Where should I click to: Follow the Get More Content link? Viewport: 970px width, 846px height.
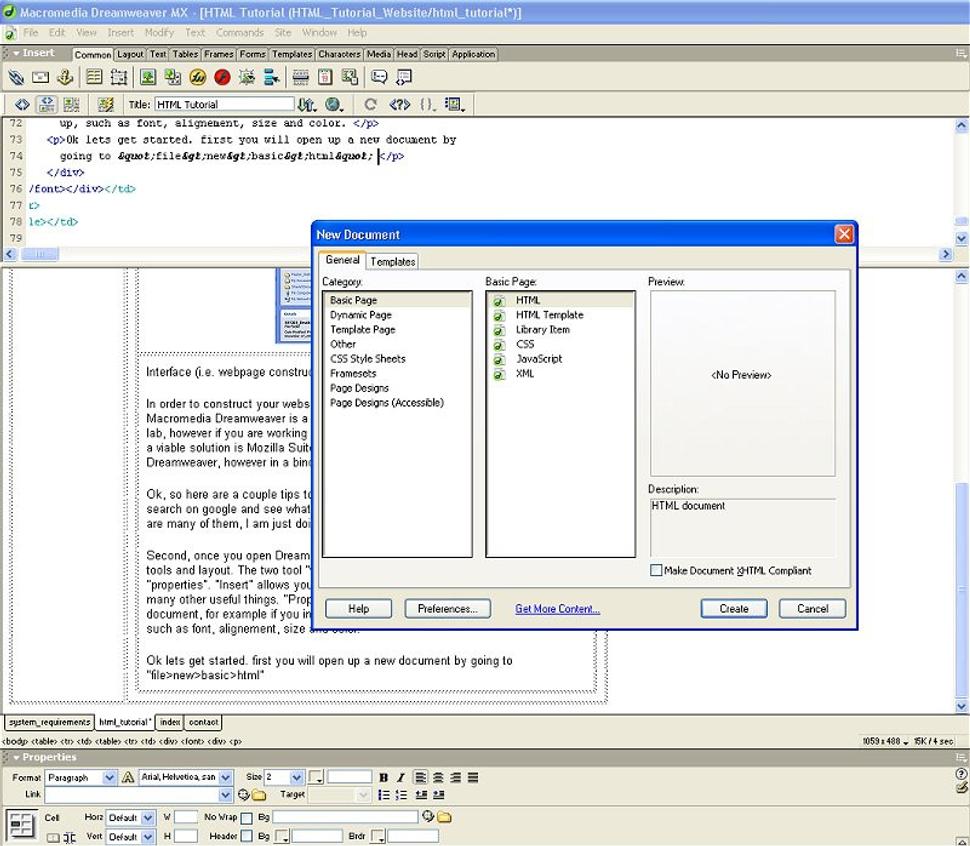[557, 609]
